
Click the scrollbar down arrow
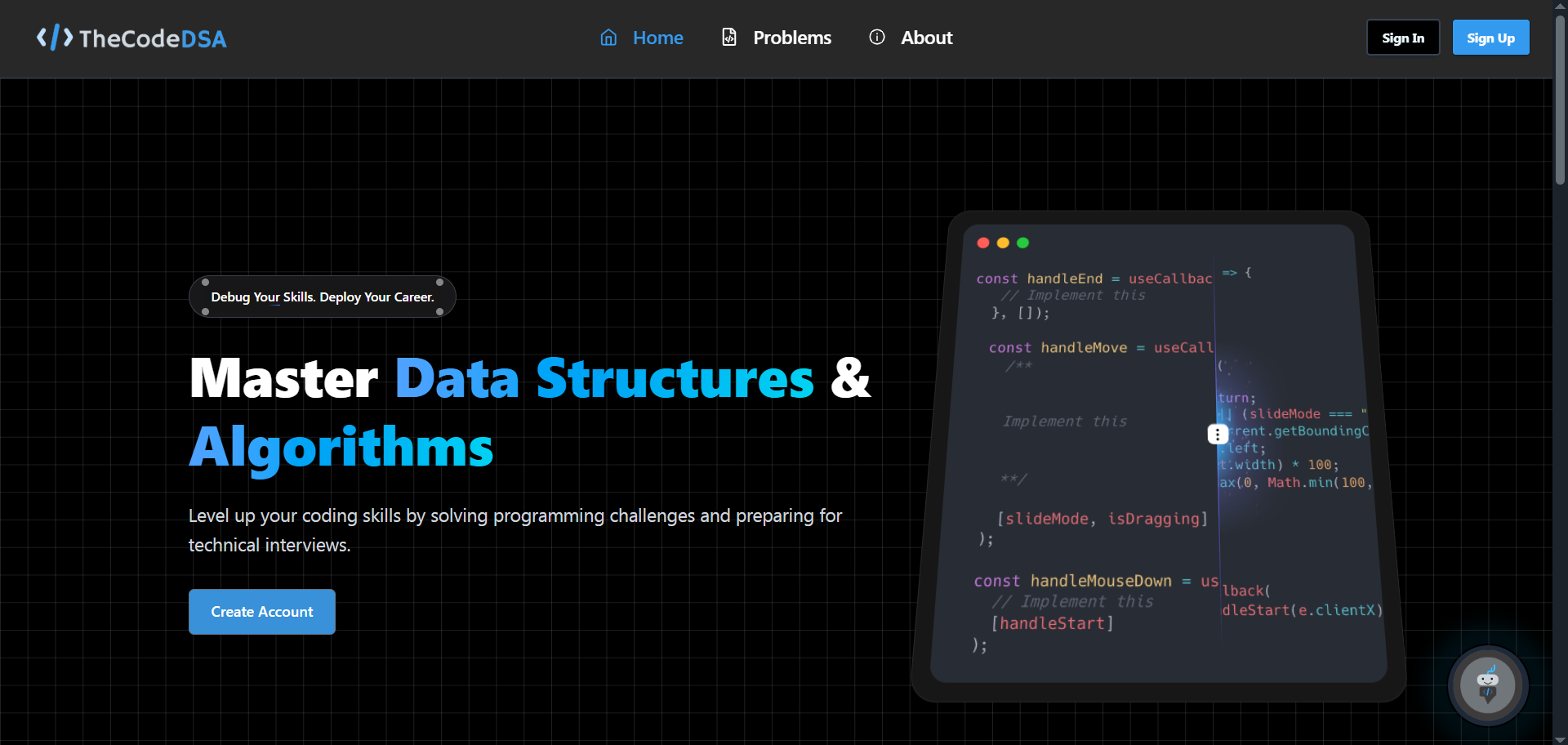click(x=1561, y=738)
